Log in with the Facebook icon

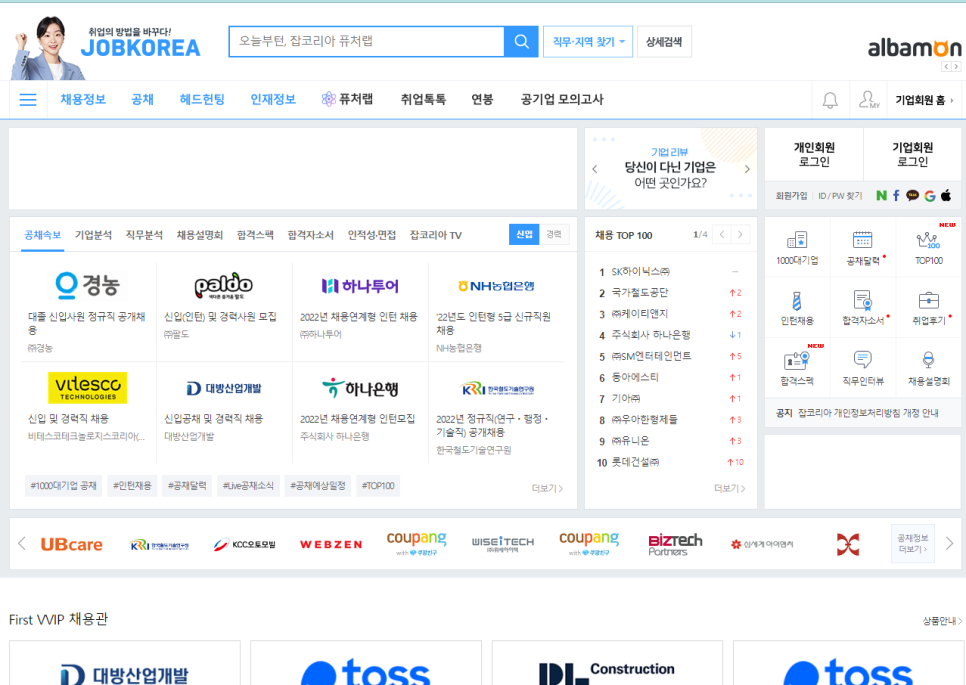point(896,195)
